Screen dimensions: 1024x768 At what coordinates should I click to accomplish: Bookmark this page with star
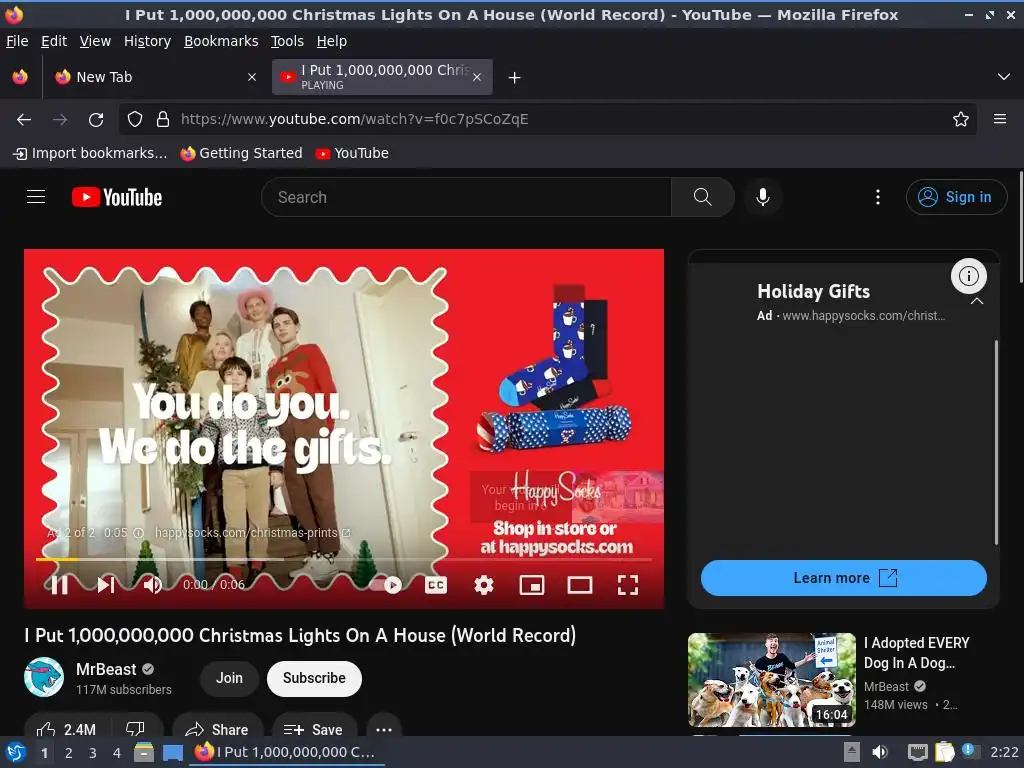960,119
